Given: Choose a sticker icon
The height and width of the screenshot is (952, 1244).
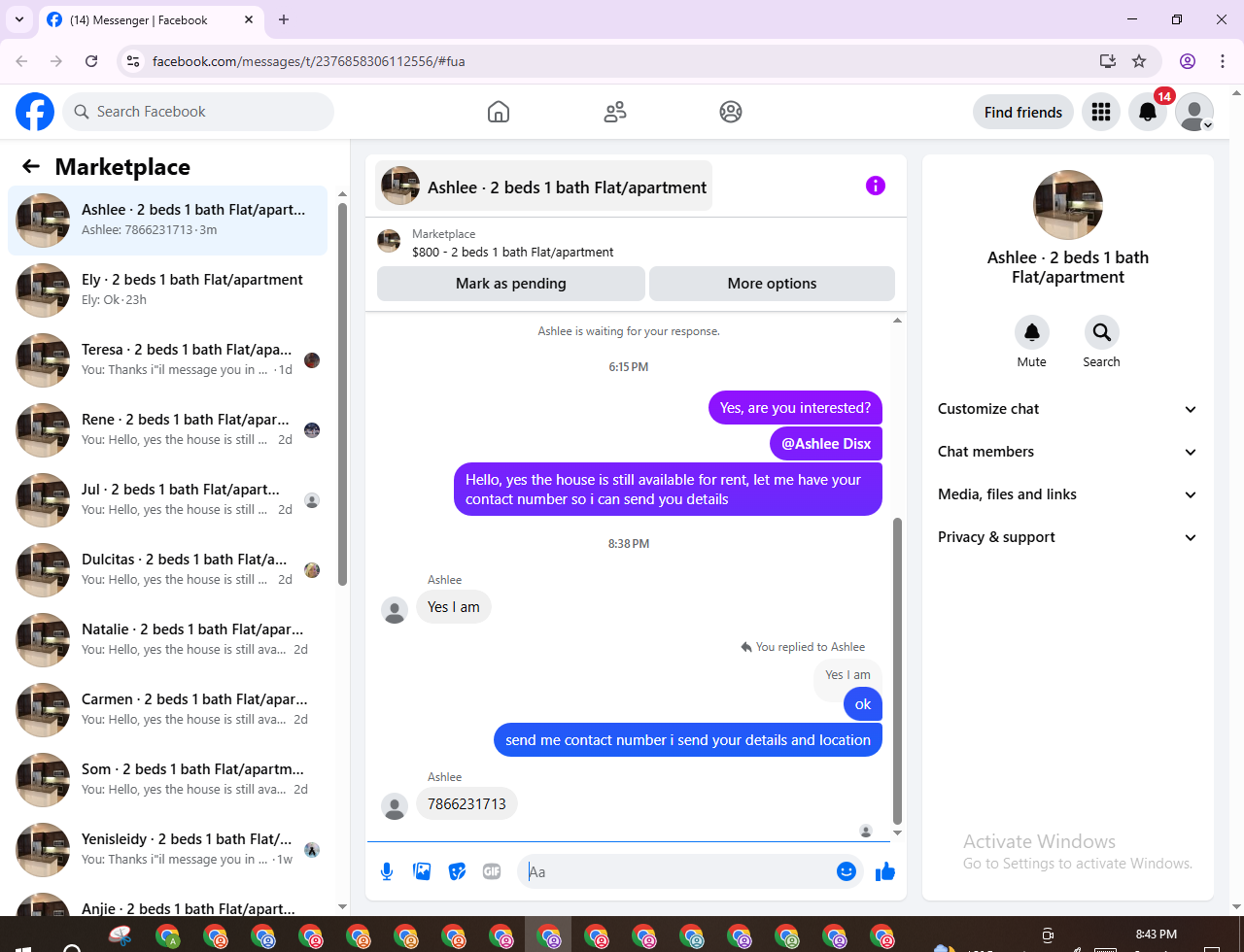Looking at the screenshot, I should 457,871.
